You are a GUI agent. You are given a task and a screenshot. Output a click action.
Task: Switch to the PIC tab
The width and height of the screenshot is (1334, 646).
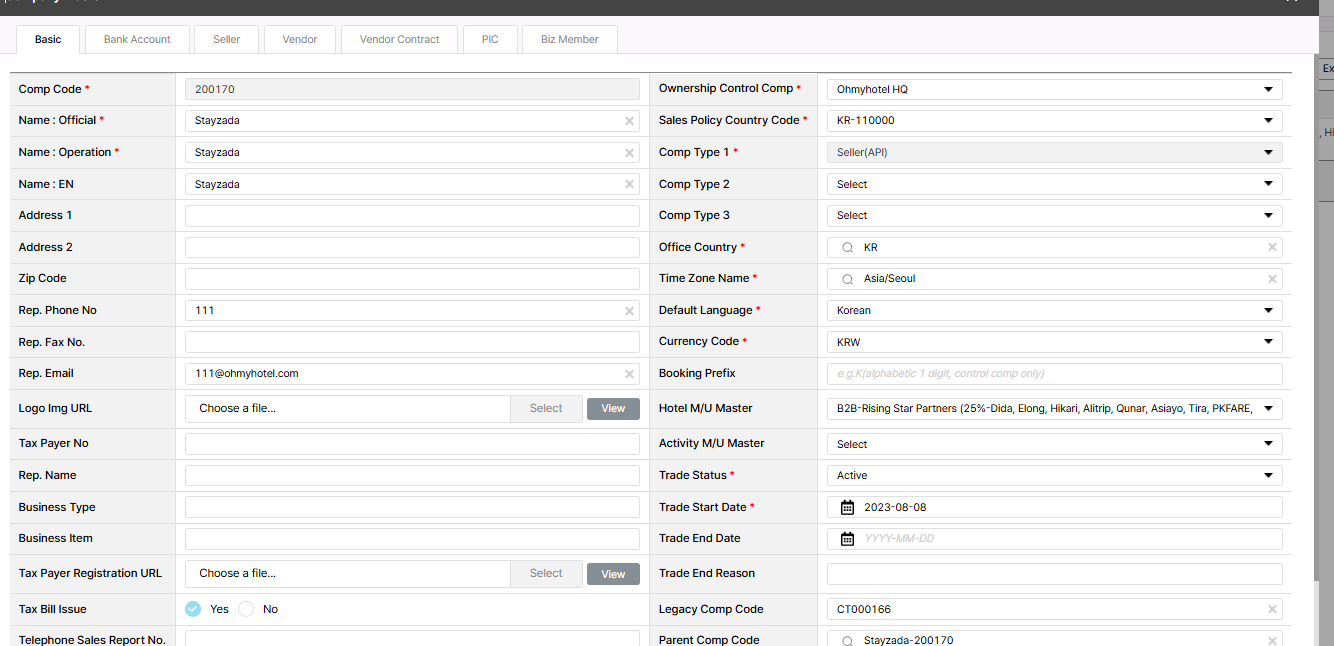click(490, 39)
